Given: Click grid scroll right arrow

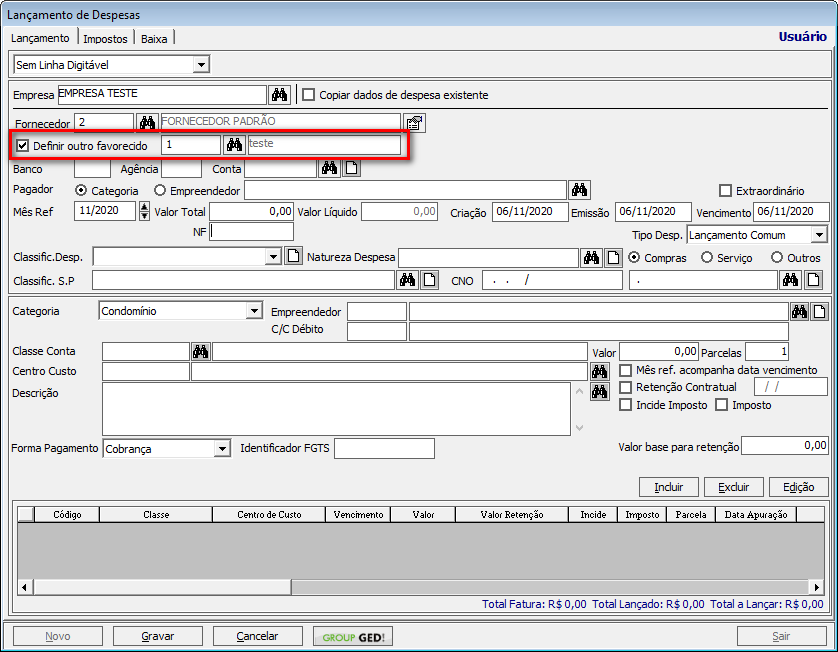Looking at the screenshot, I should pos(817,587).
